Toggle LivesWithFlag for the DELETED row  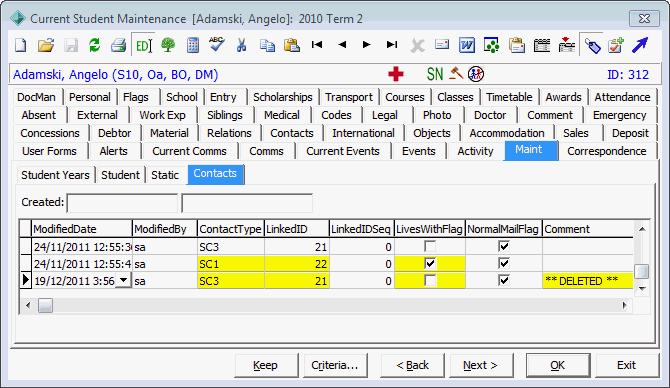(430, 280)
